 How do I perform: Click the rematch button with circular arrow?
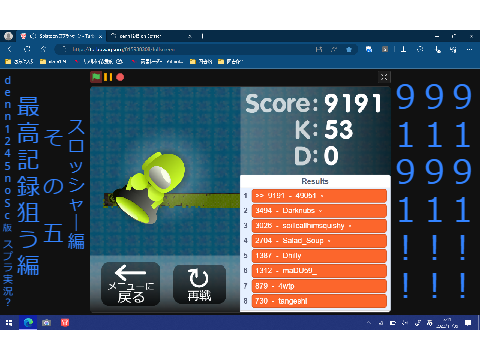pyautogui.click(x=199, y=284)
